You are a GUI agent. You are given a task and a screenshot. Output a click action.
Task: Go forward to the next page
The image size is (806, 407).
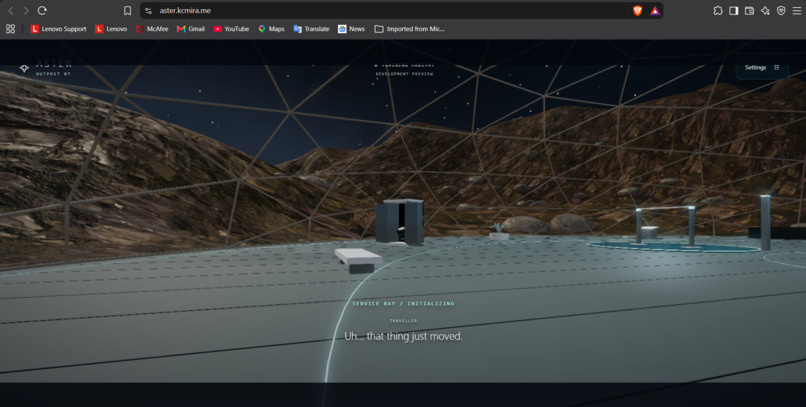point(26,11)
